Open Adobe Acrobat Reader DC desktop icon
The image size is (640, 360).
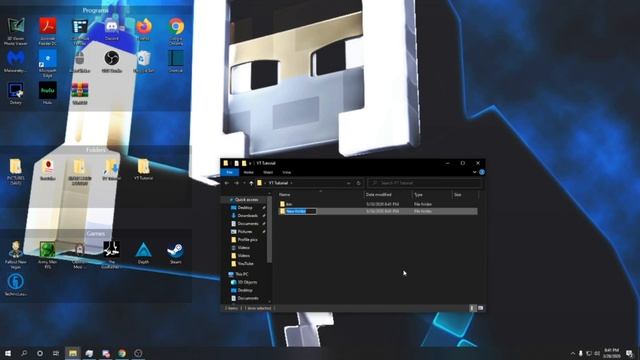[48, 31]
